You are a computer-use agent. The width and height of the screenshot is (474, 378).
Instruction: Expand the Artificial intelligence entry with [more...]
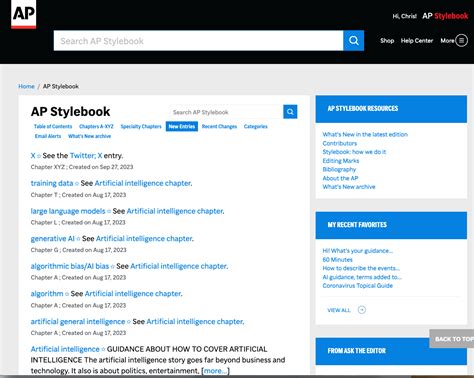pyautogui.click(x=215, y=371)
